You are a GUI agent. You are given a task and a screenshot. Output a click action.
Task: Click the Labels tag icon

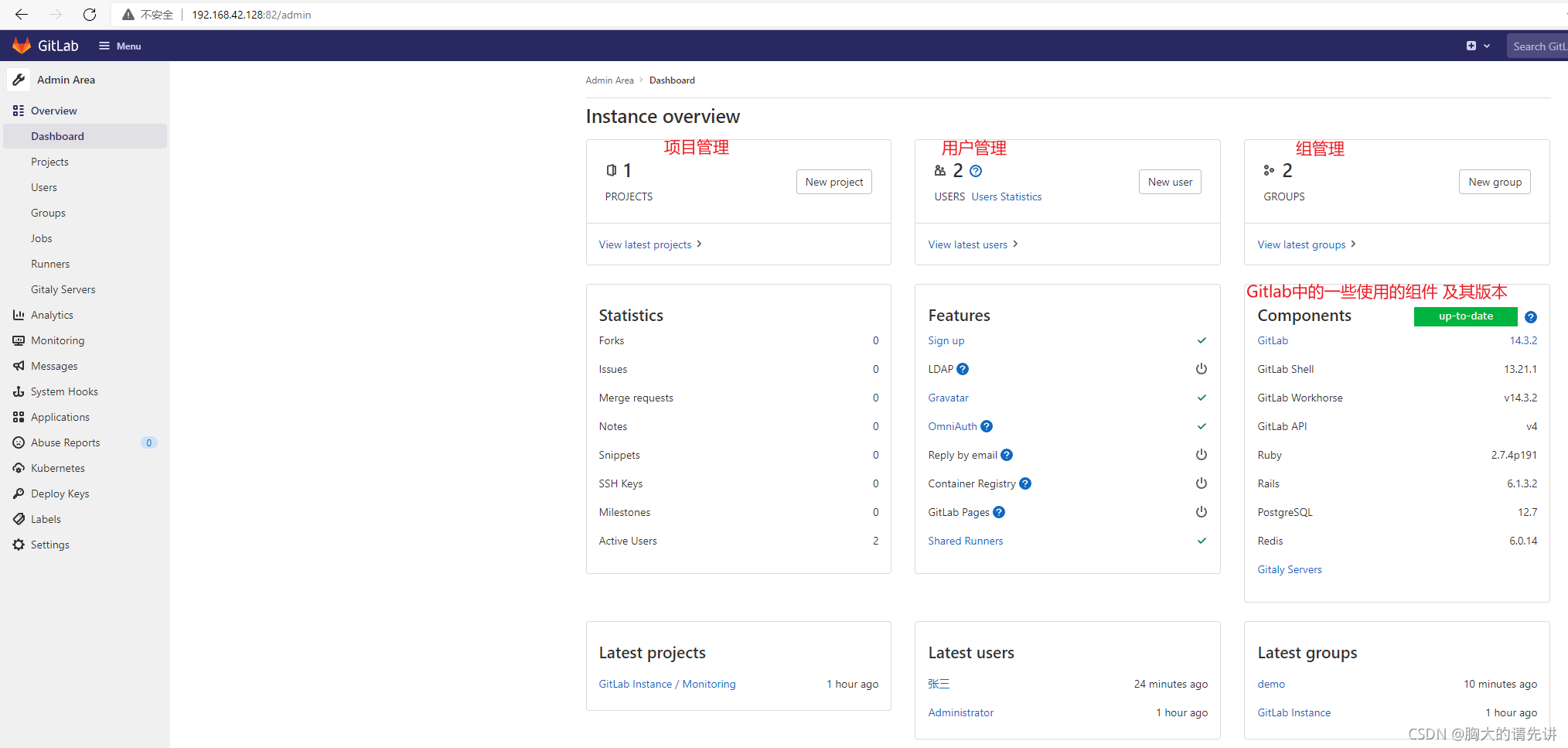click(x=19, y=519)
